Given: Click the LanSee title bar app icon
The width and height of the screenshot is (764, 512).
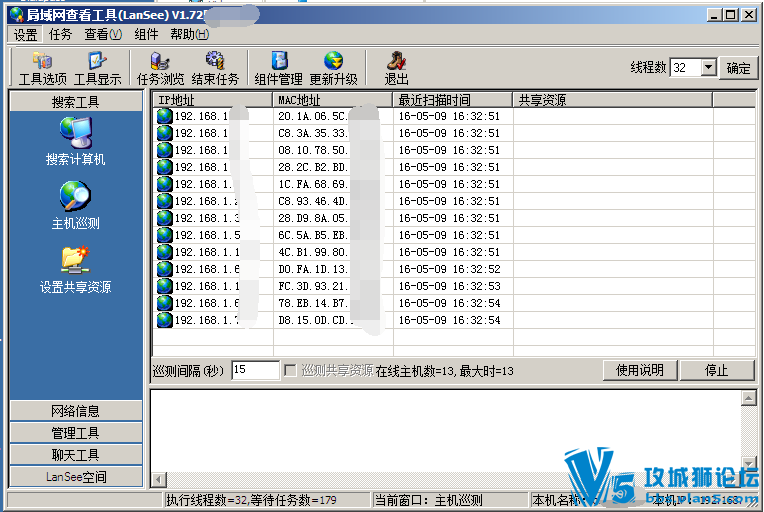Looking at the screenshot, I should 17,15.
